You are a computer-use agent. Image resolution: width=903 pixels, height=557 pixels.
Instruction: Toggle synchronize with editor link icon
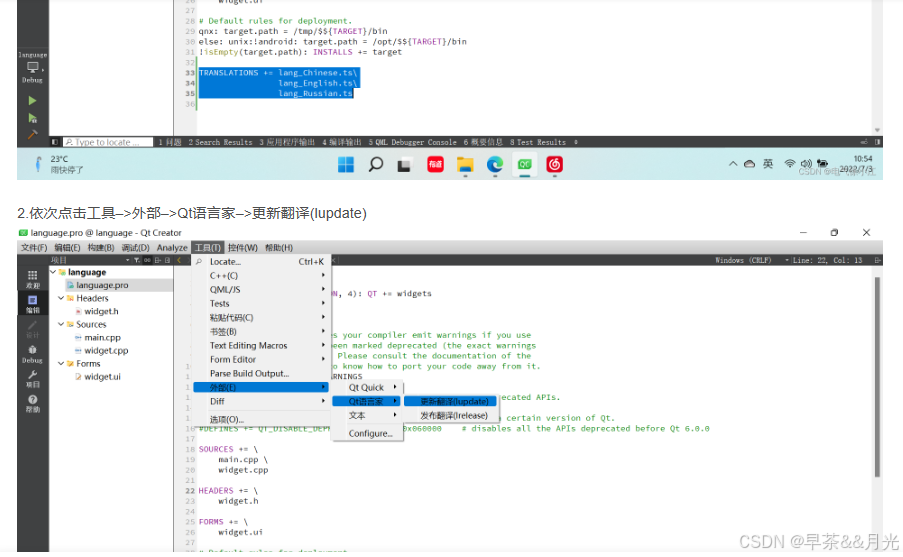click(147, 260)
